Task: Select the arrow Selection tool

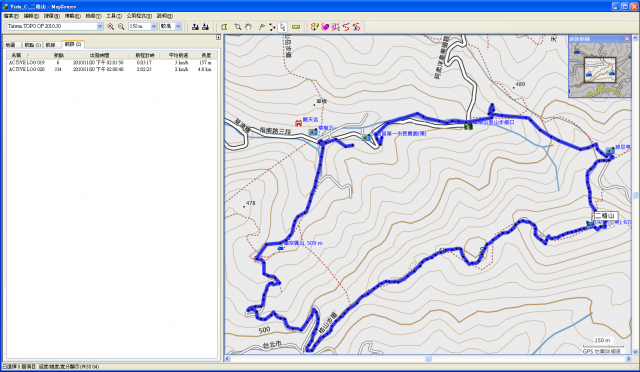Action: click(x=282, y=27)
